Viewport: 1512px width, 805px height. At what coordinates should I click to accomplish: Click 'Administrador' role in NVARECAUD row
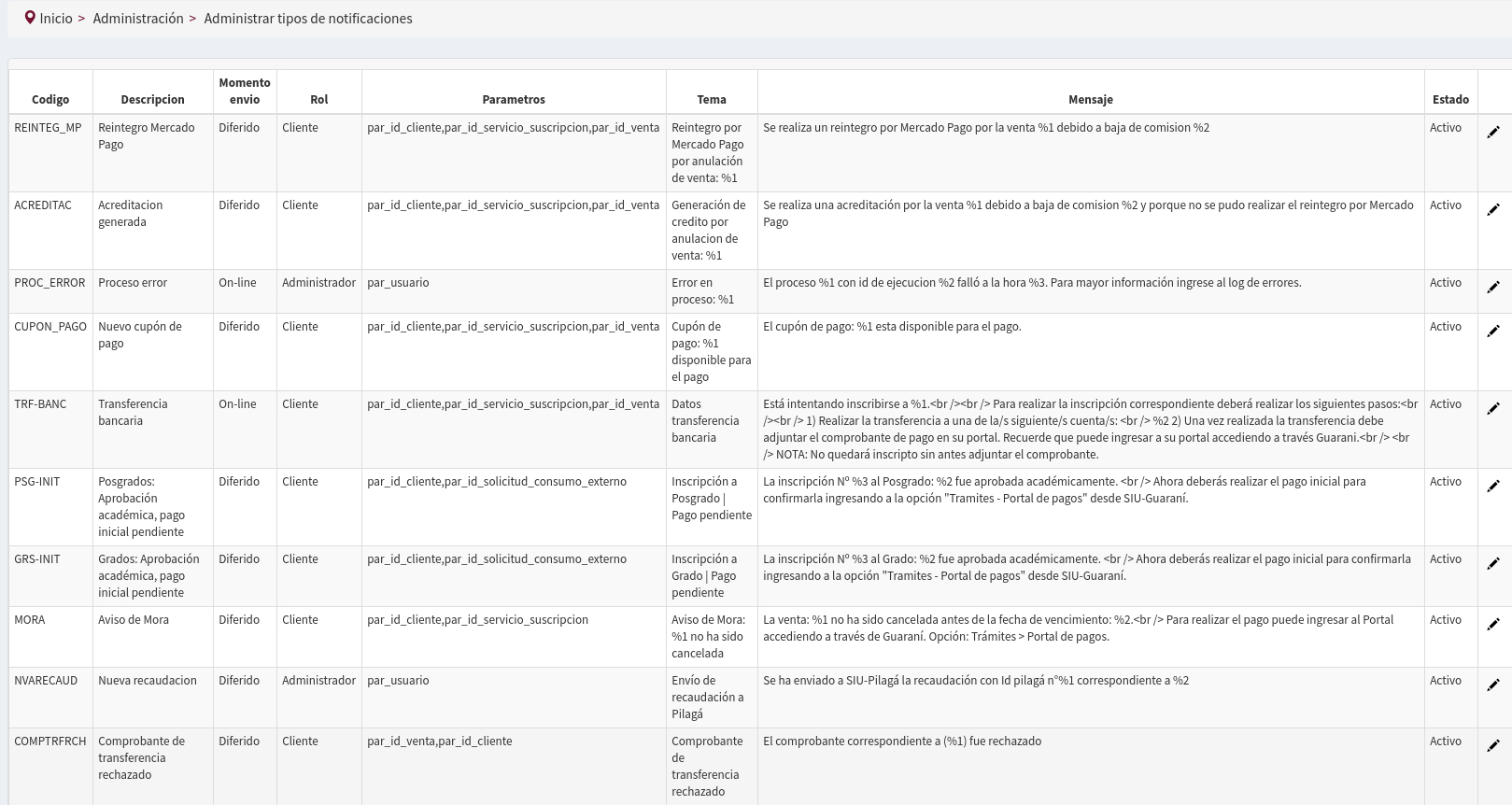[318, 680]
